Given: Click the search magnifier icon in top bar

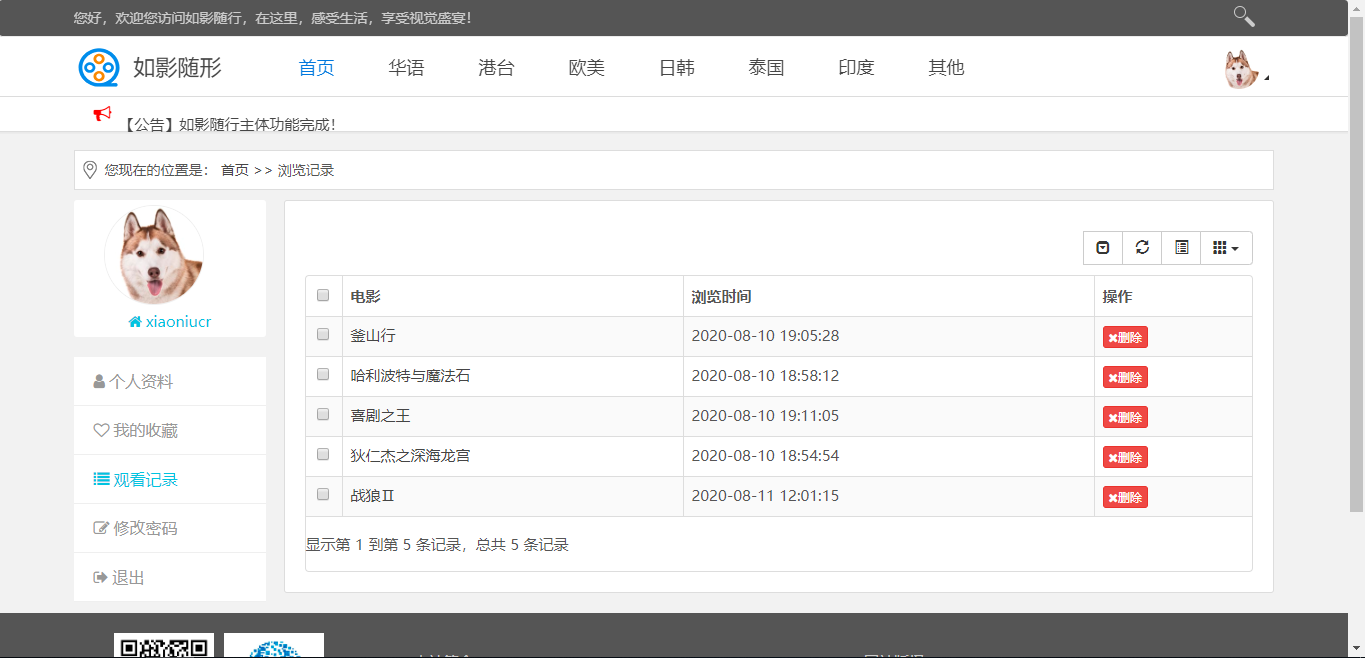Looking at the screenshot, I should 1244,16.
